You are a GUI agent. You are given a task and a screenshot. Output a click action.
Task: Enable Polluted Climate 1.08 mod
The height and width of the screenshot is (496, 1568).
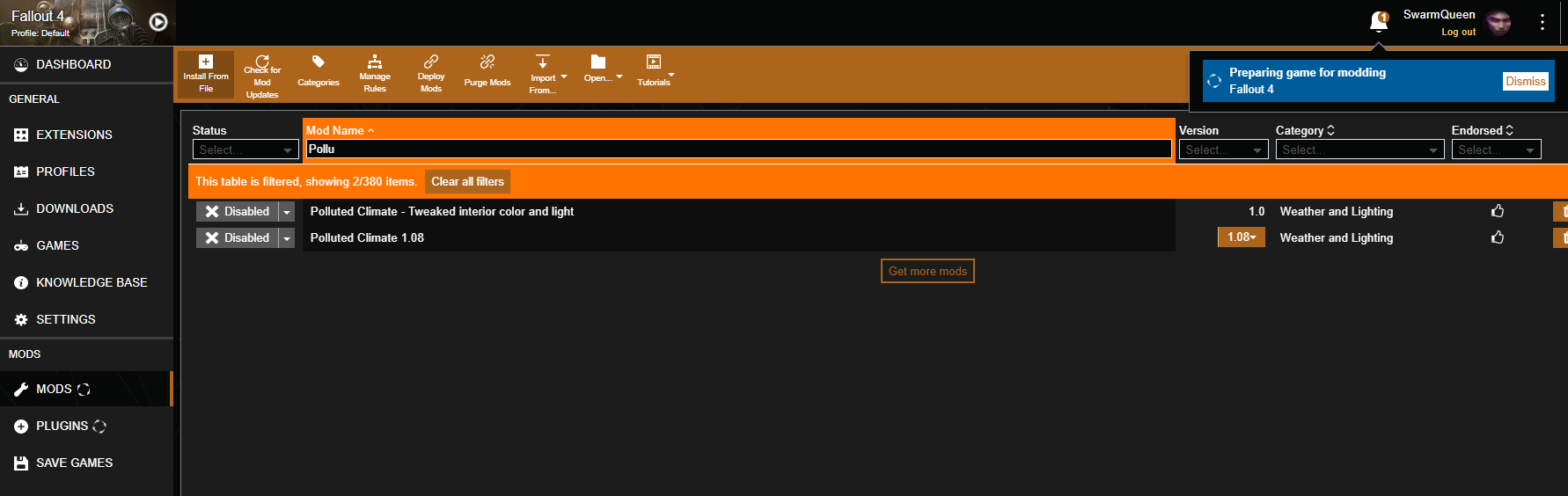tap(237, 237)
